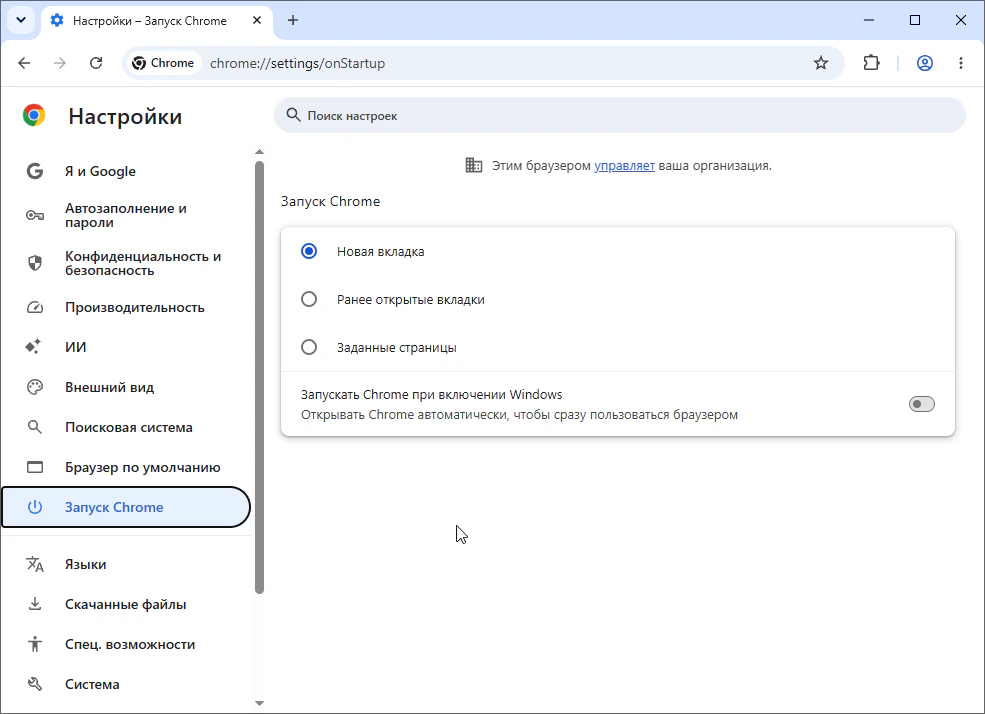Click the sparkle ИИ icon
This screenshot has width=985, height=714.
click(x=33, y=347)
